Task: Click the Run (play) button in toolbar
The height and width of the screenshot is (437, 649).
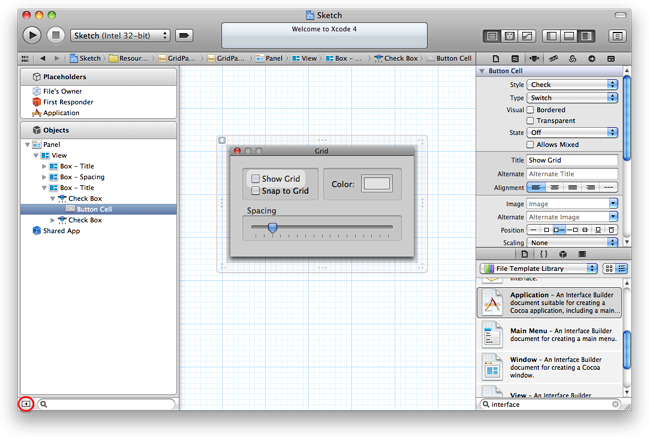Action: click(x=31, y=35)
